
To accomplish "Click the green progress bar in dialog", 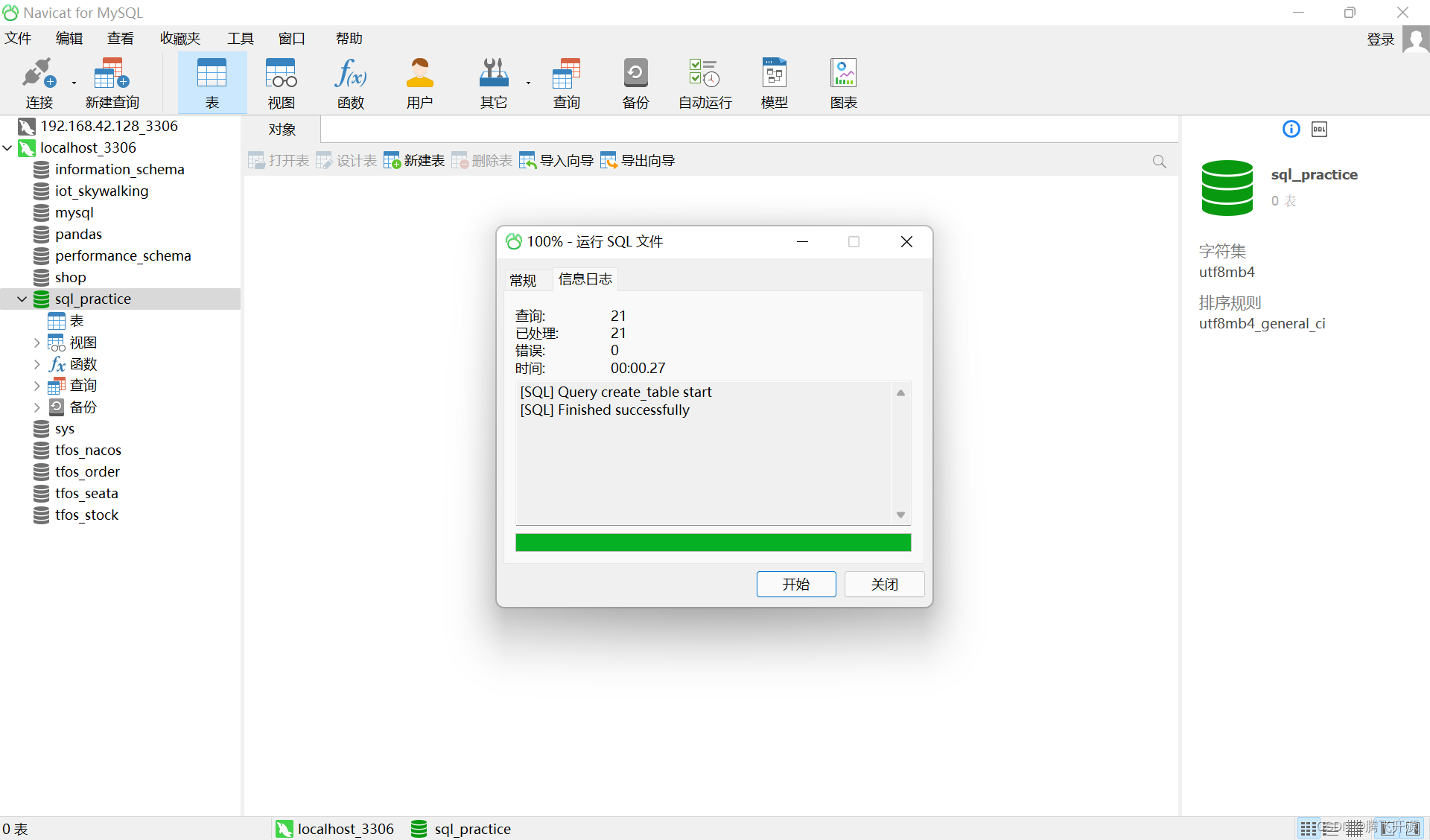I will (x=713, y=542).
